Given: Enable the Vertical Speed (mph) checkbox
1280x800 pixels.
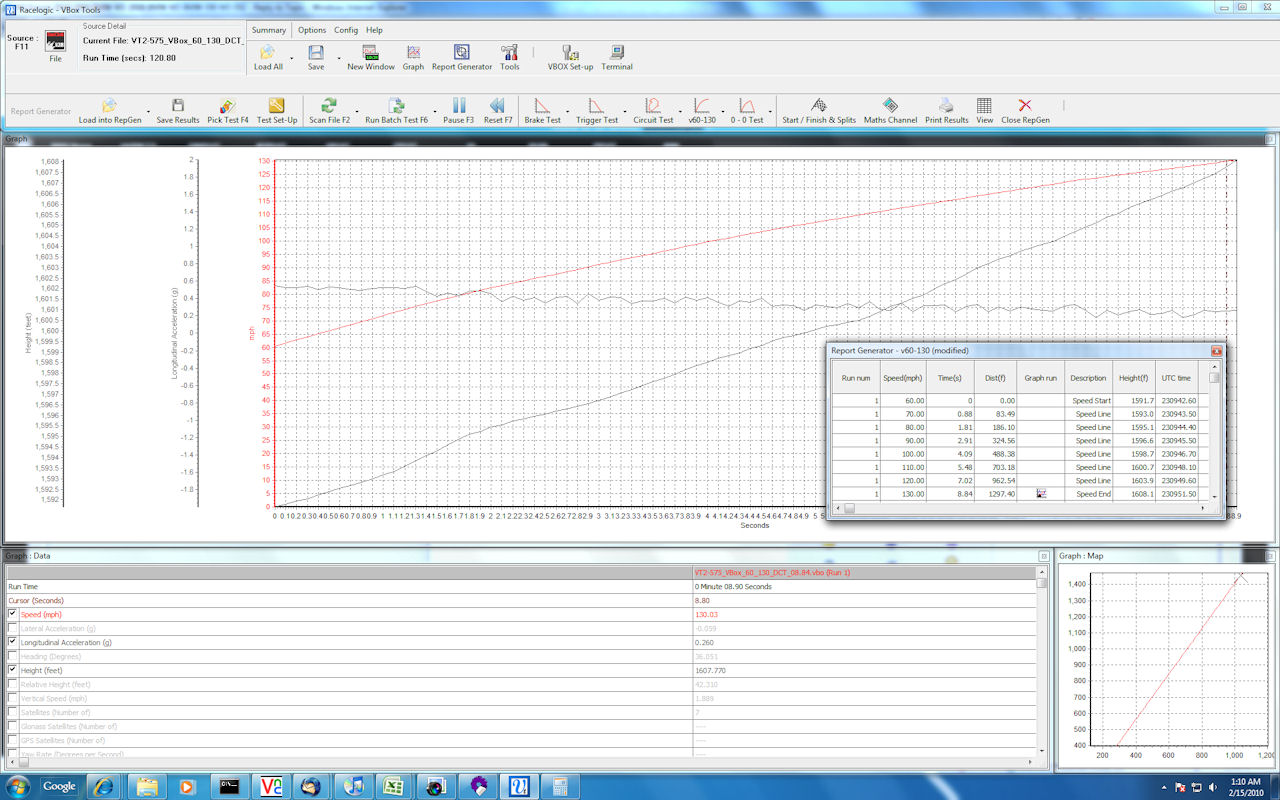Looking at the screenshot, I should (x=13, y=698).
